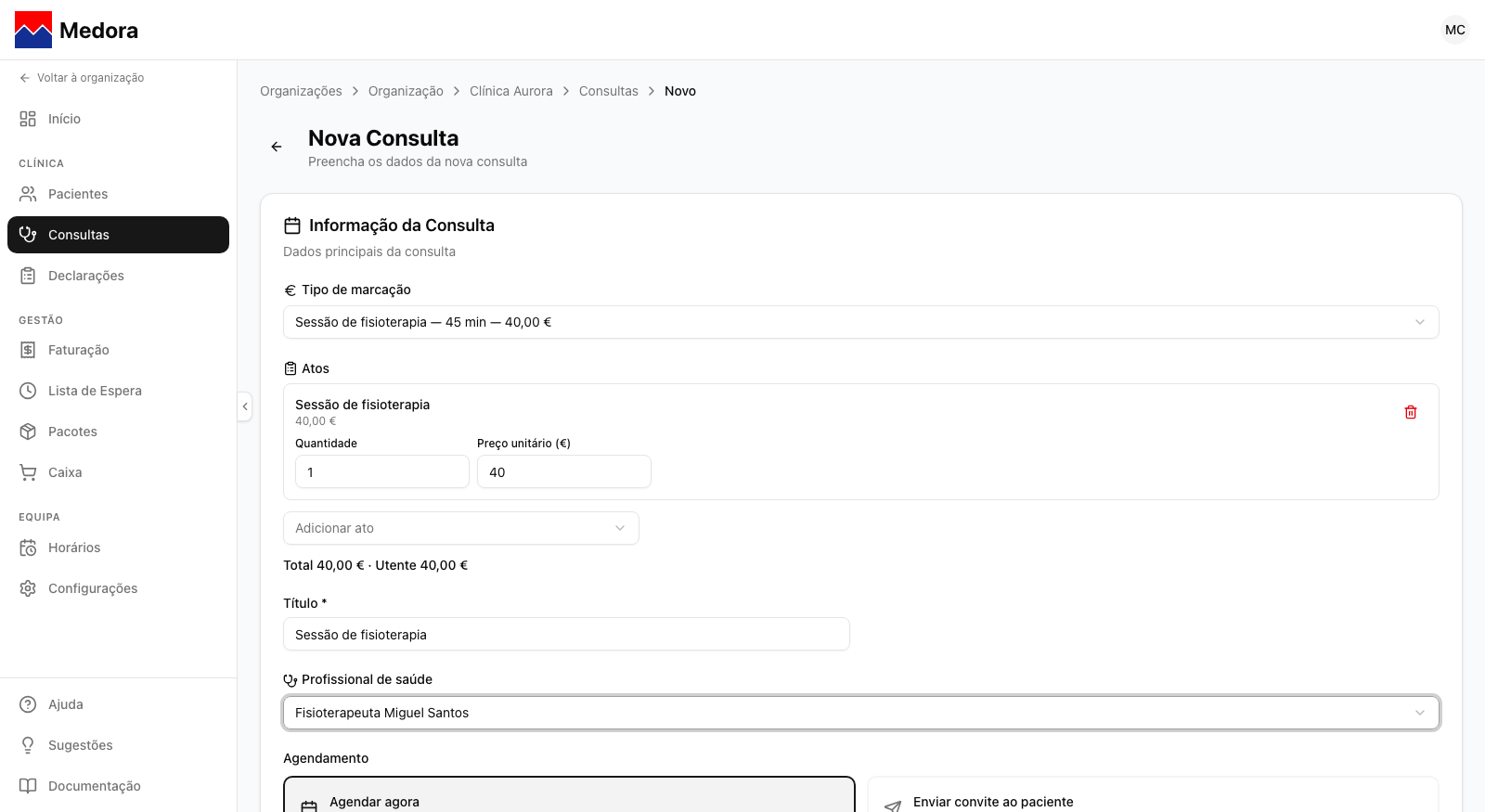Click Consultas in the breadcrumb

click(609, 91)
